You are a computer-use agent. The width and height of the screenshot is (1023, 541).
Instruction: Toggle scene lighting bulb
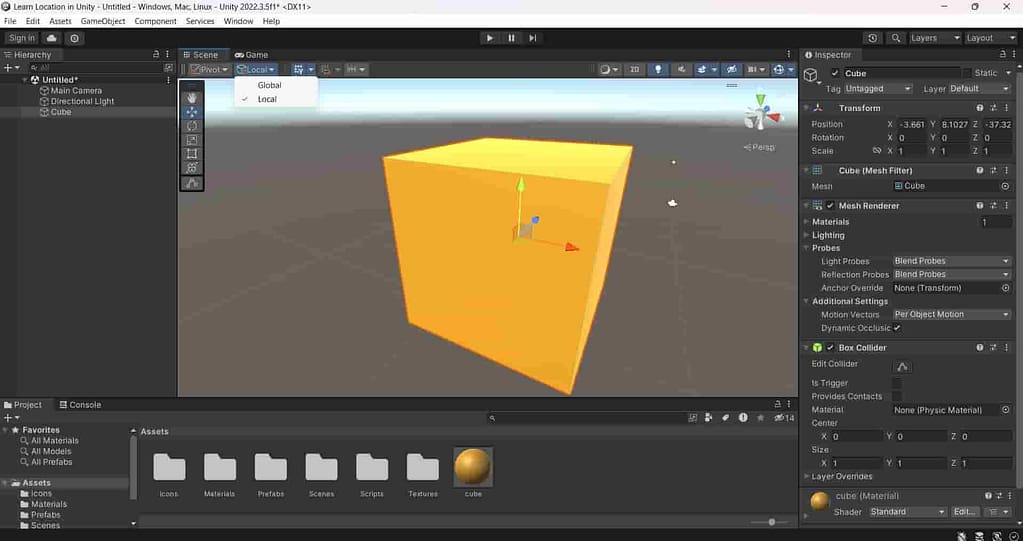(658, 69)
